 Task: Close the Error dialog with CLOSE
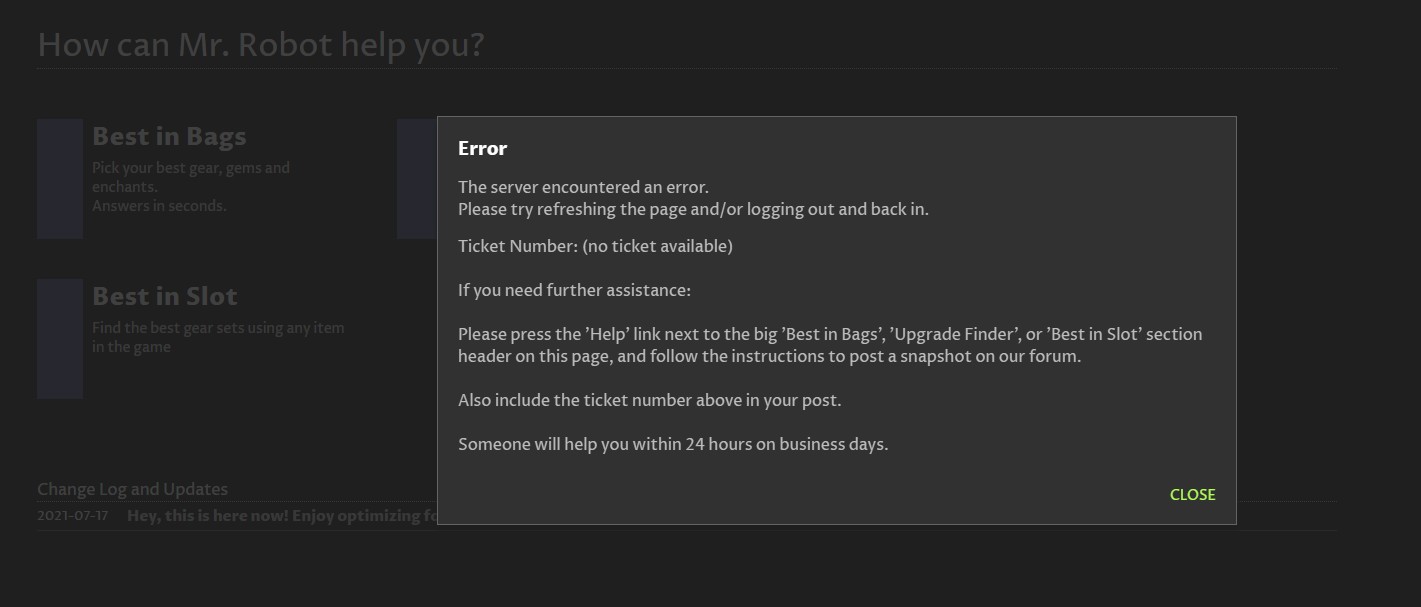(x=1192, y=495)
